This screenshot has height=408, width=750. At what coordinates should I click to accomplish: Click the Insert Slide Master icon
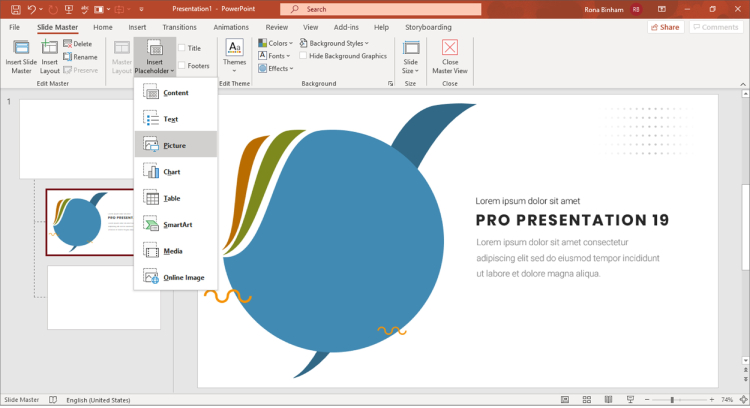(x=21, y=48)
